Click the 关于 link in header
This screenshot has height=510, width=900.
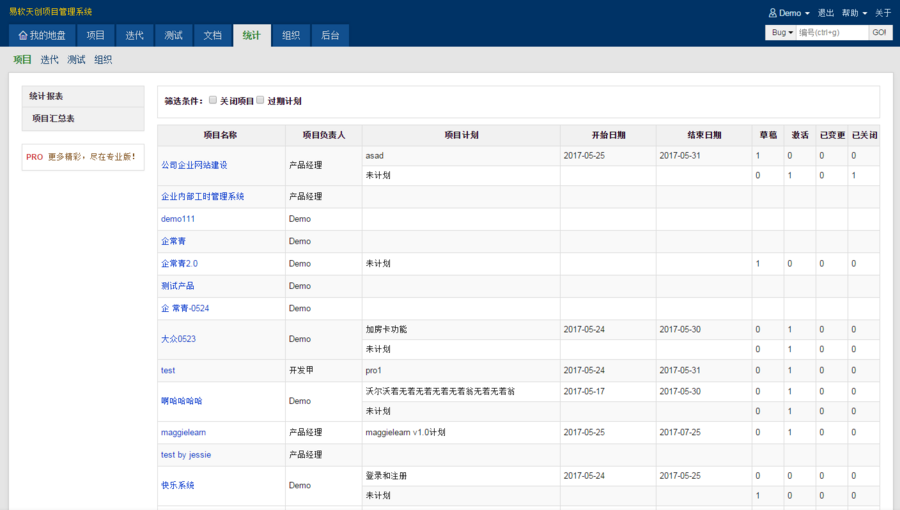click(x=883, y=13)
